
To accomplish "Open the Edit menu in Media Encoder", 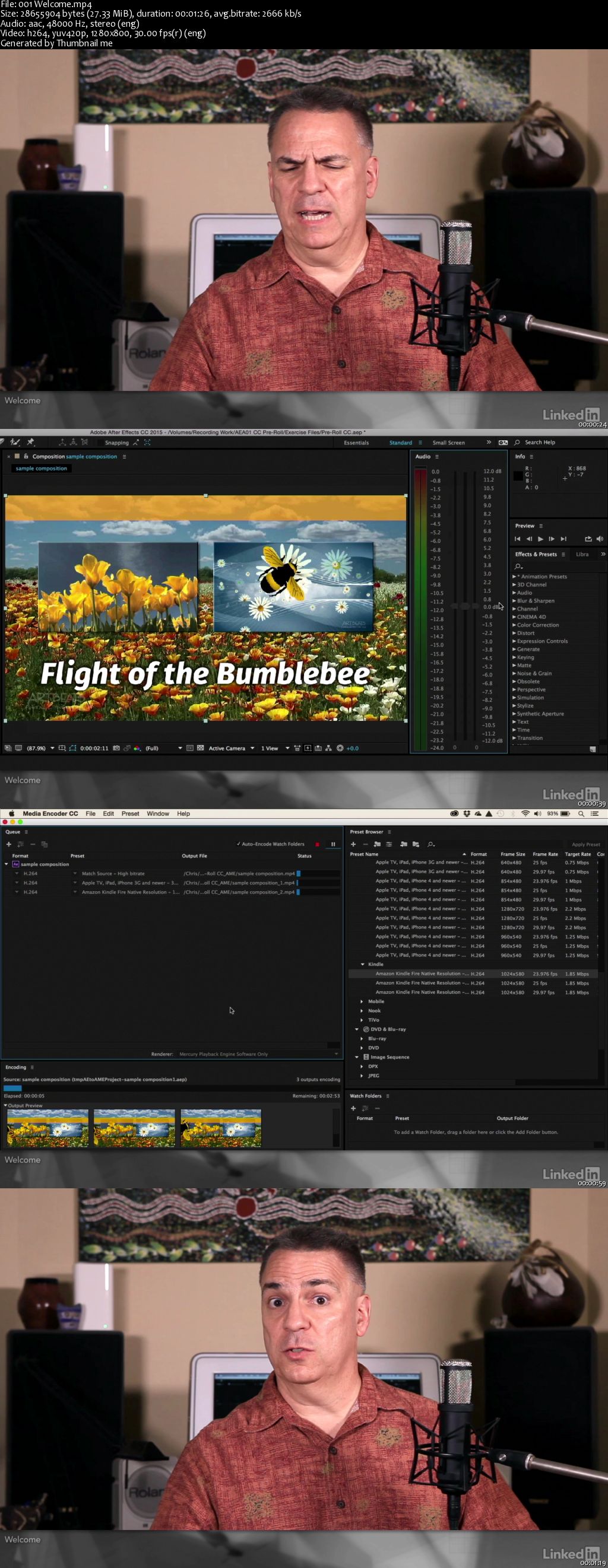I will pos(109,813).
